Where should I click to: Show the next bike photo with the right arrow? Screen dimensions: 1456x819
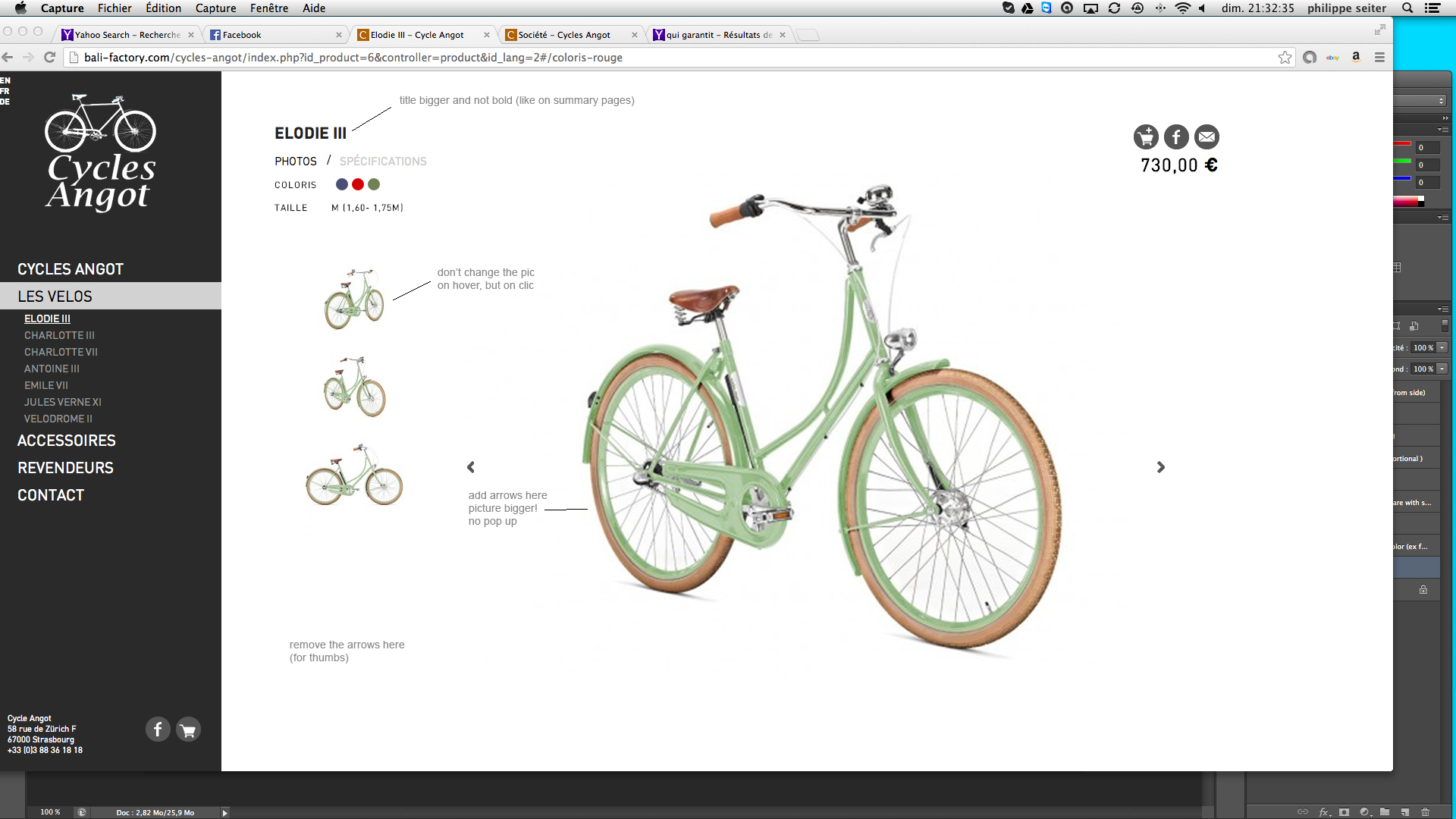click(x=1160, y=467)
